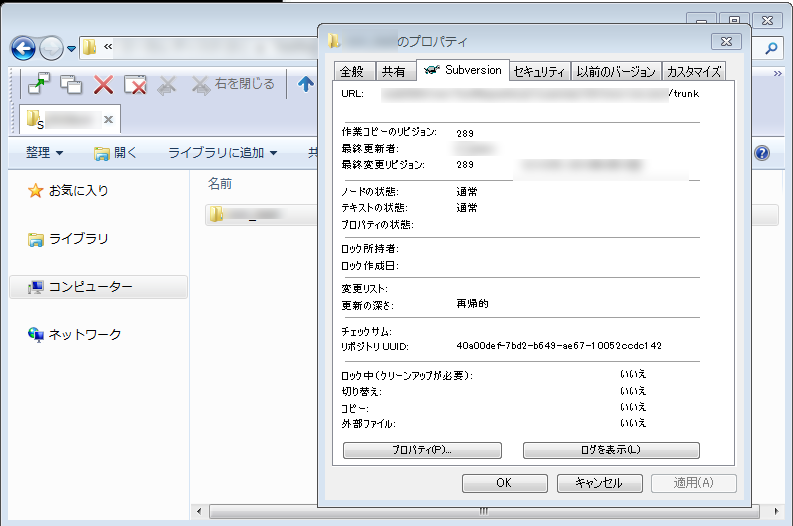Screen dimensions: 793x526
Task: Select the folder tab in tab bar
Action: 70,119
